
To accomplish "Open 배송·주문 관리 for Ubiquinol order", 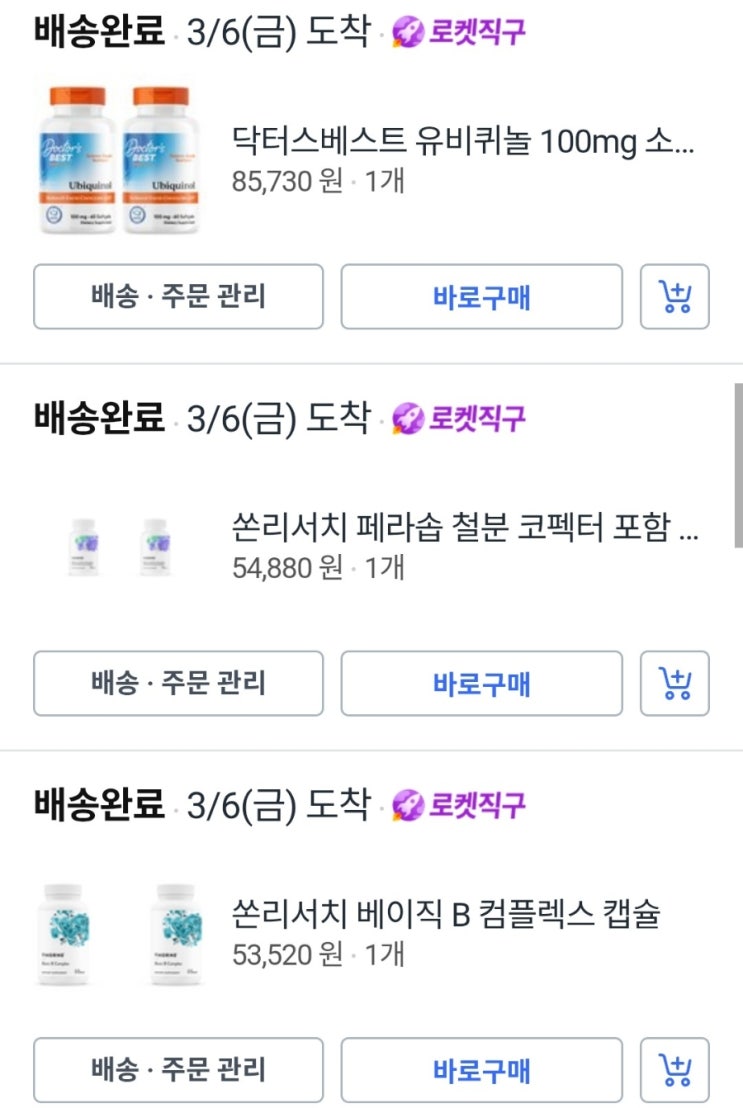I will pos(178,297).
